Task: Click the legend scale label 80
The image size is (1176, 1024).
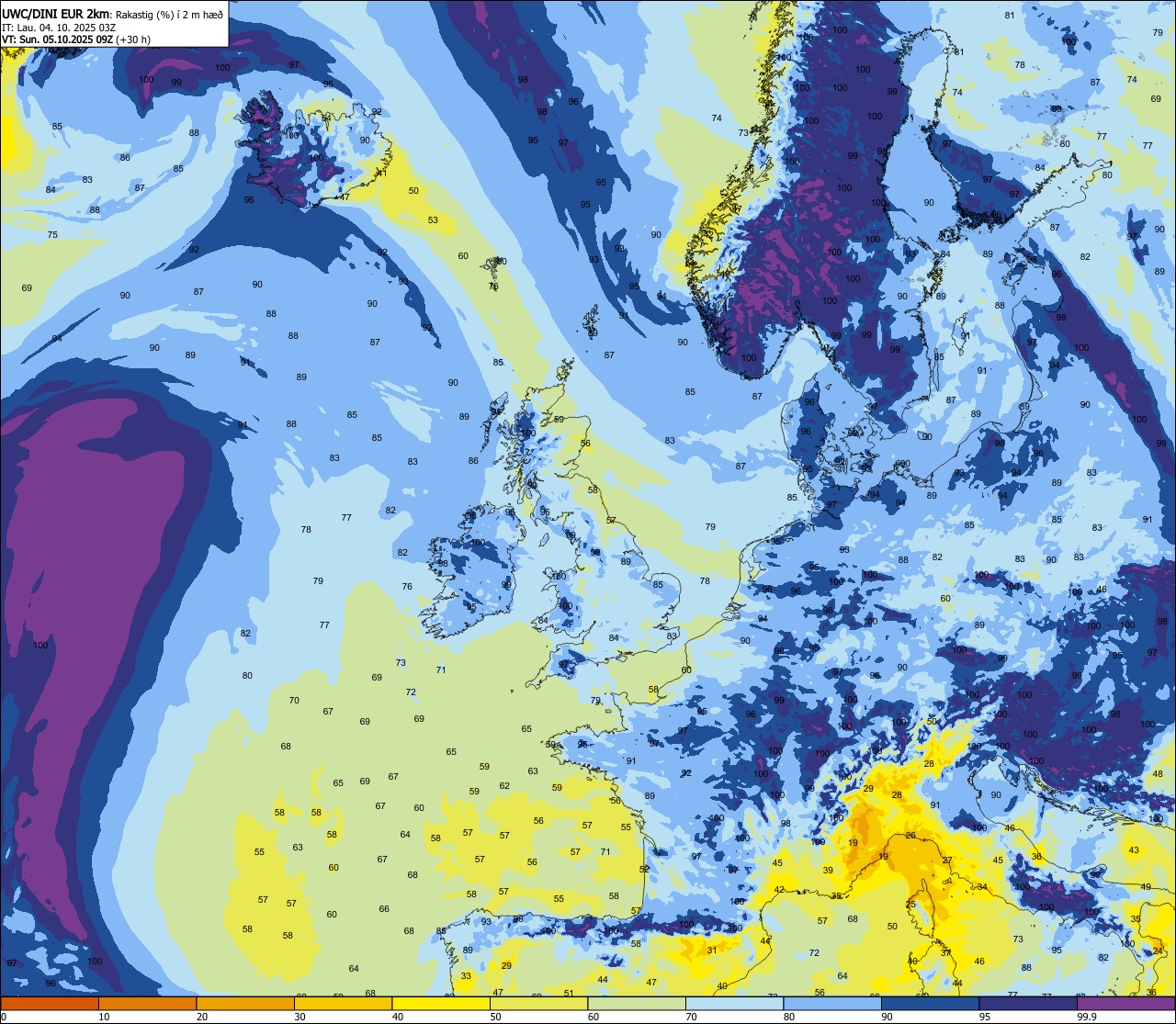Action: [789, 1017]
